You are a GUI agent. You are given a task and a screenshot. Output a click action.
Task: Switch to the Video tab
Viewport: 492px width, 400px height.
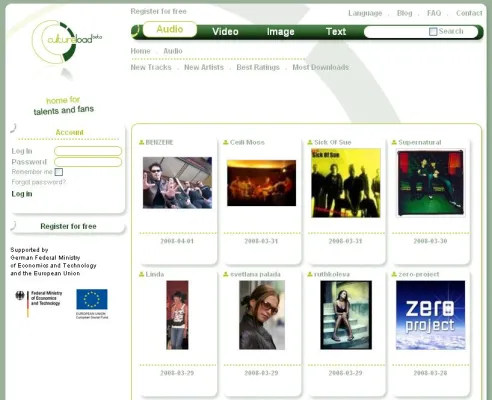coord(225,32)
